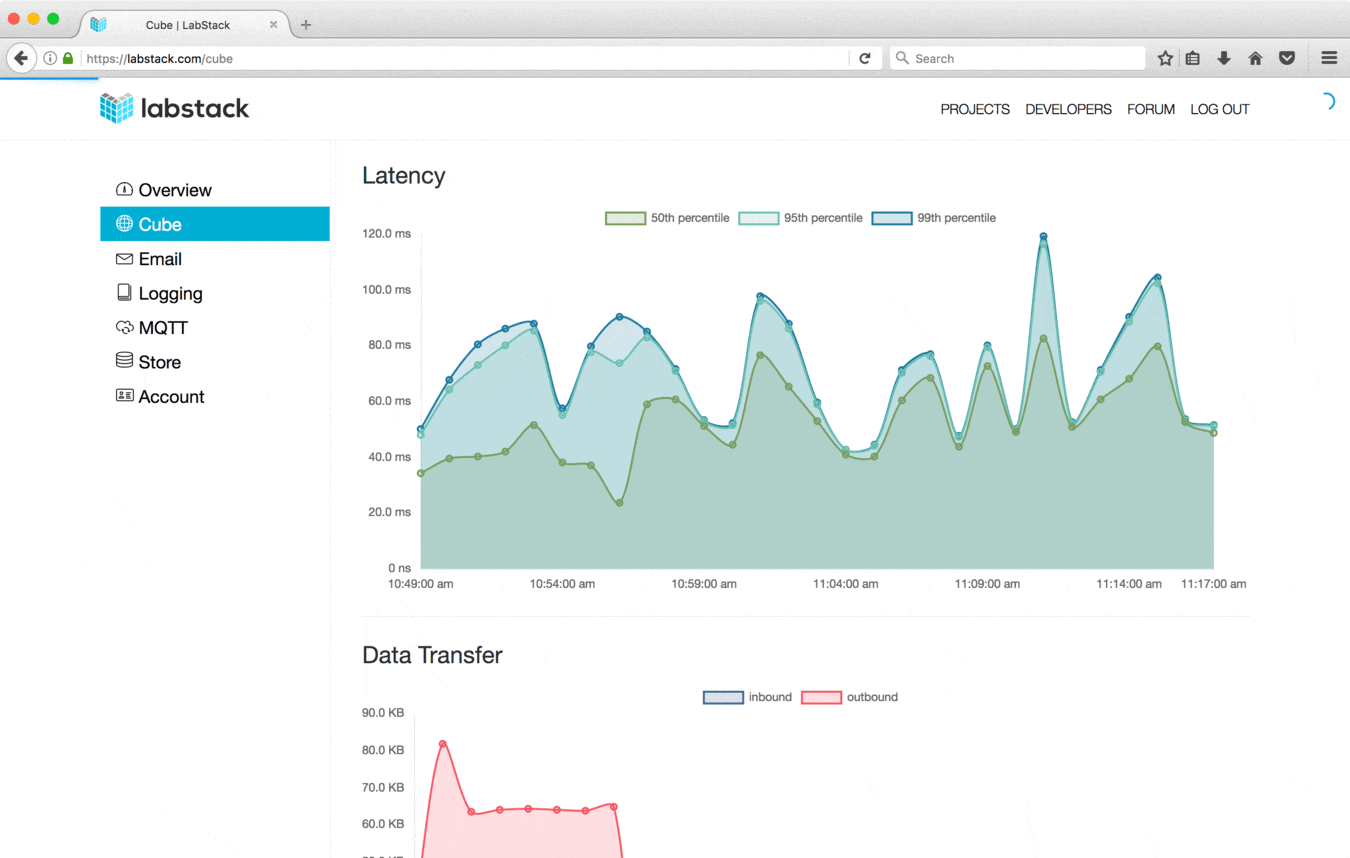Click the 10:59:00 am x-axis label
The height and width of the screenshot is (858, 1350).
[704, 584]
